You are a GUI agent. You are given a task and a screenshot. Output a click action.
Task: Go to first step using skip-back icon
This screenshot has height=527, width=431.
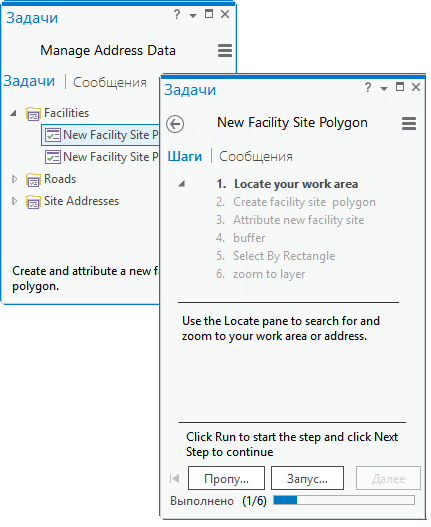click(174, 478)
